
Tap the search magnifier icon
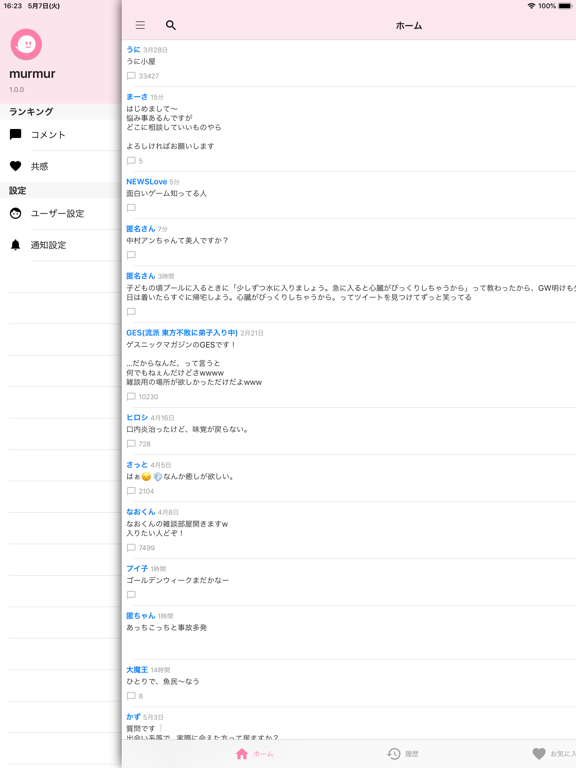[170, 25]
